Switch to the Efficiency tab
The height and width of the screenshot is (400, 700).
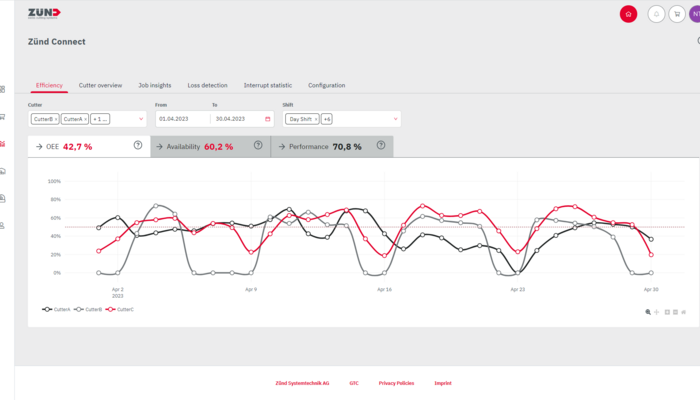click(49, 85)
